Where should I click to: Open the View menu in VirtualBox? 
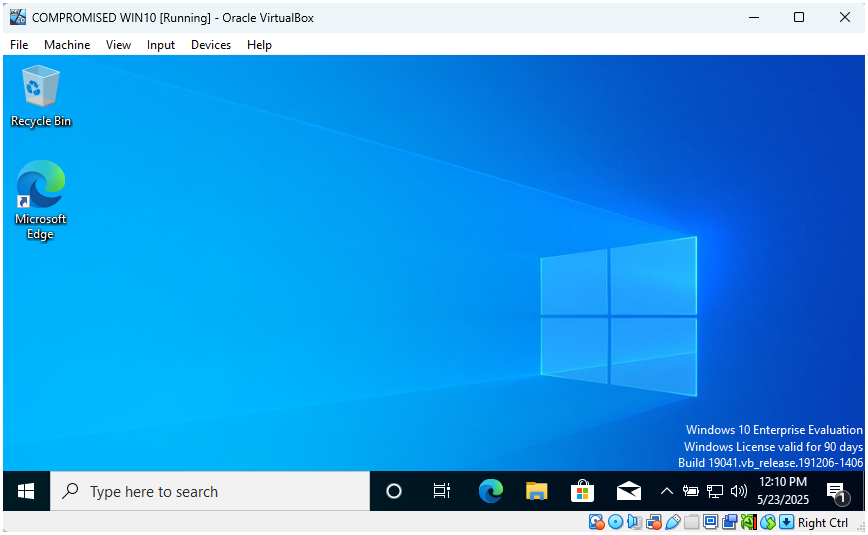click(x=118, y=45)
